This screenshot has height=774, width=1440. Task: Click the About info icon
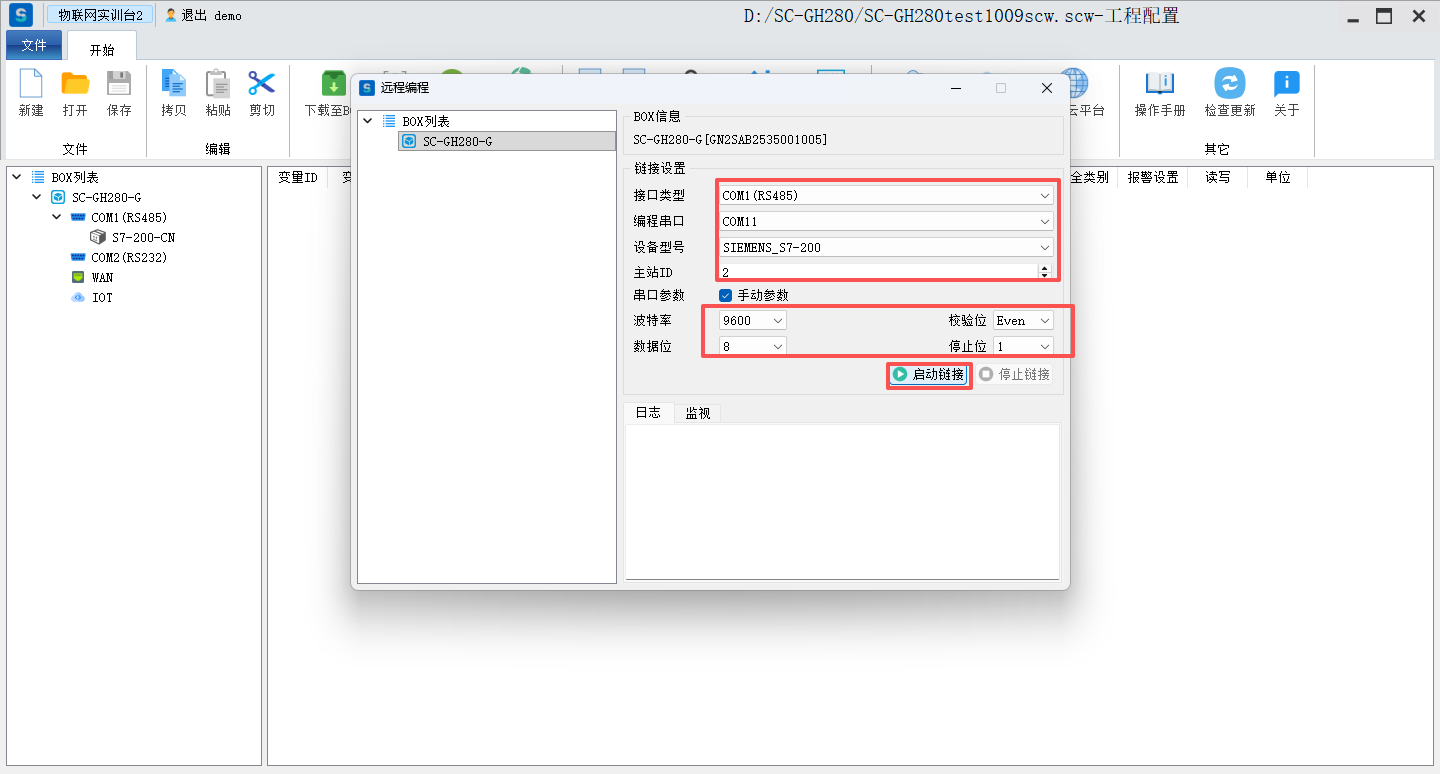(x=1286, y=84)
